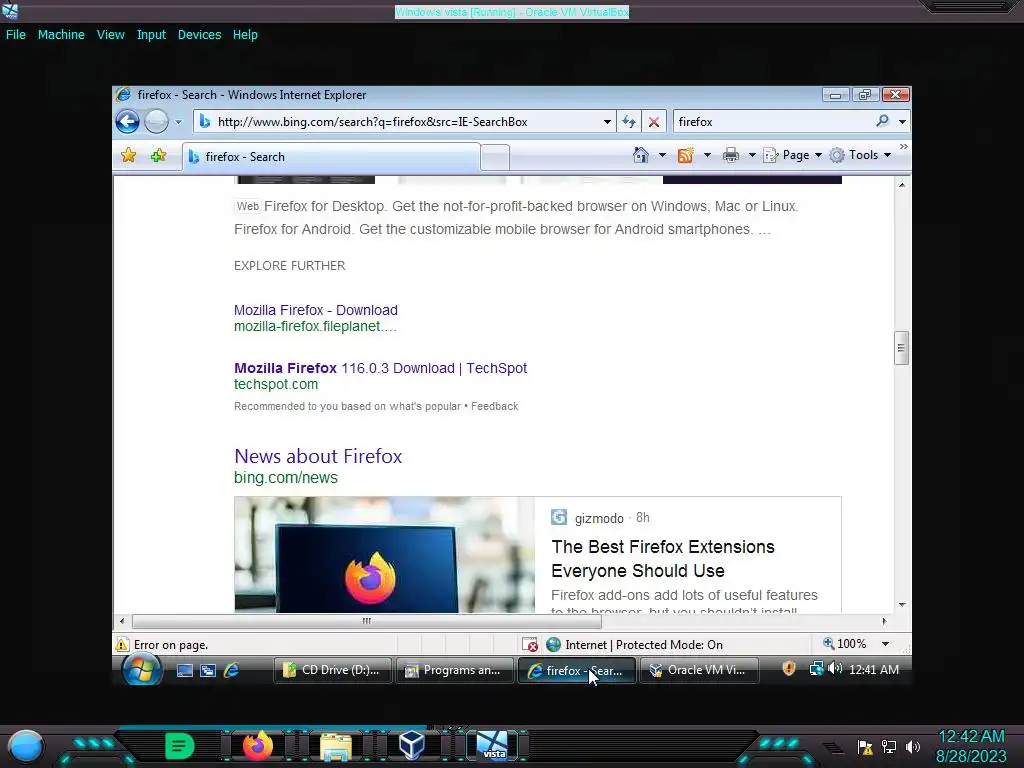Click the IE Forward navigation arrow
The width and height of the screenshot is (1024, 768).
click(156, 121)
